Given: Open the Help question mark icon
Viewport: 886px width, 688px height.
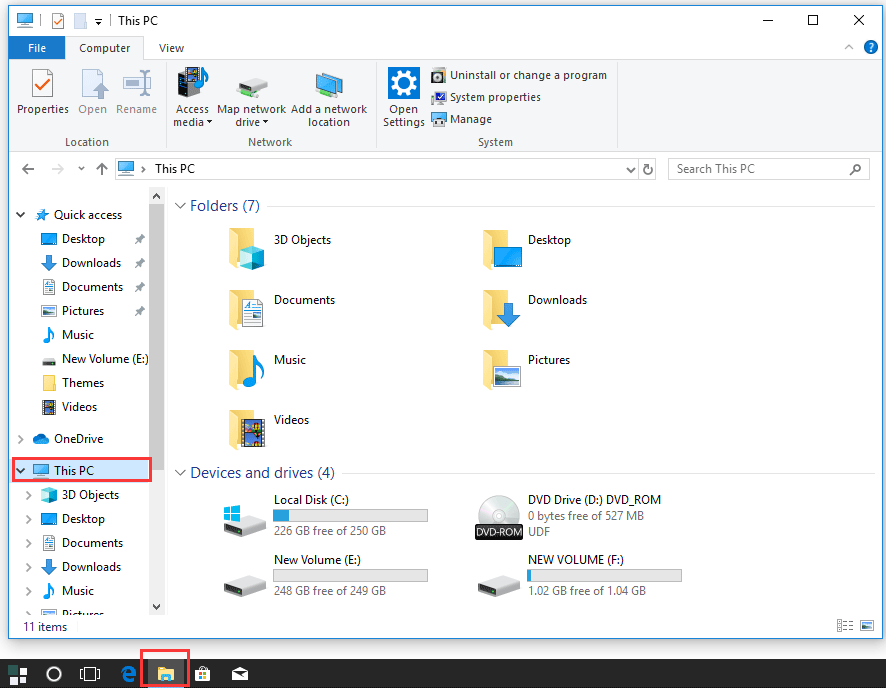Looking at the screenshot, I should (x=871, y=47).
